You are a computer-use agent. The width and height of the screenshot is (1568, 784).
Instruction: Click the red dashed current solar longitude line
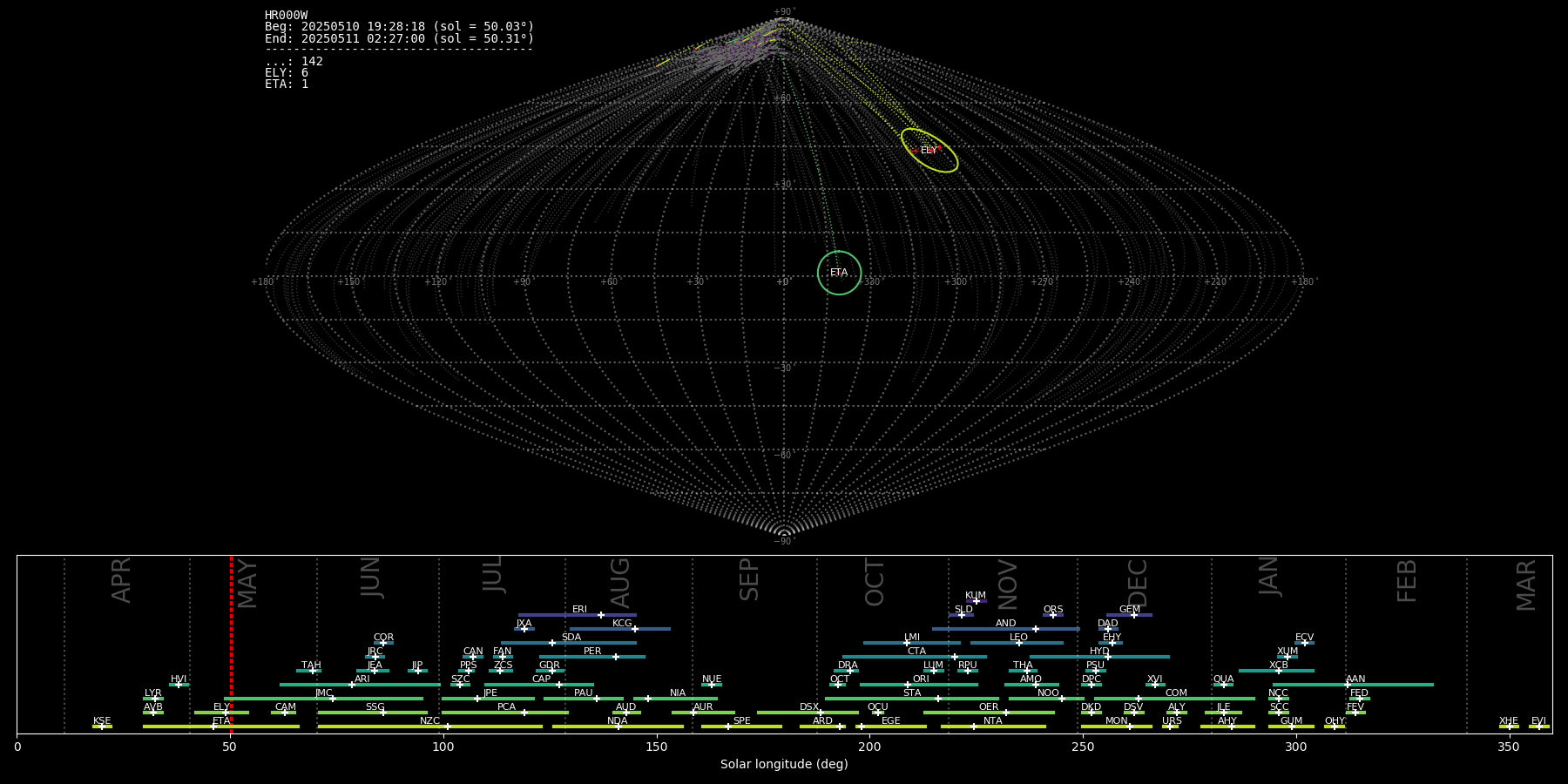coord(231,645)
